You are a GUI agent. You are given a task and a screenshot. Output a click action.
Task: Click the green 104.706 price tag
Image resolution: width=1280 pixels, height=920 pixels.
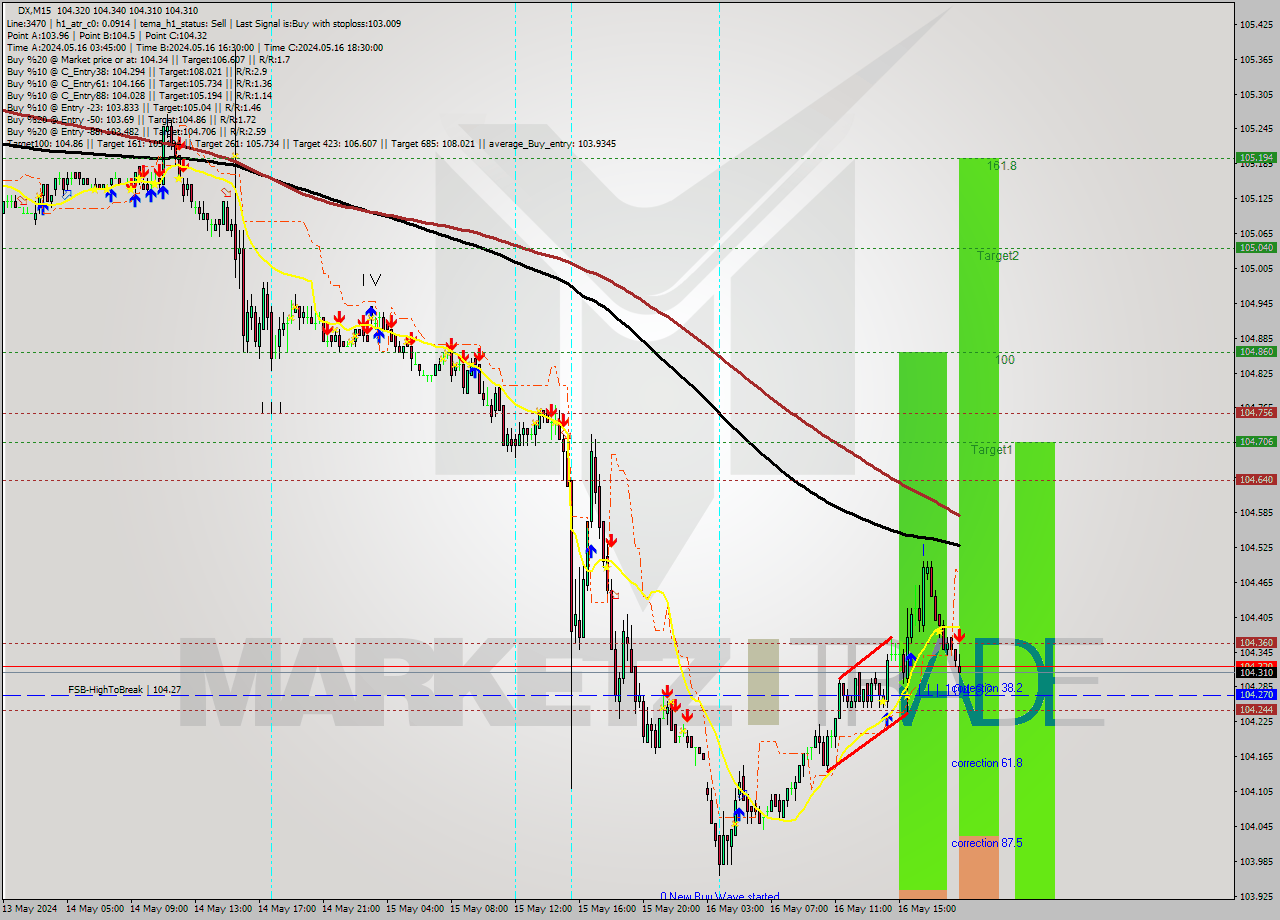pyautogui.click(x=1256, y=441)
